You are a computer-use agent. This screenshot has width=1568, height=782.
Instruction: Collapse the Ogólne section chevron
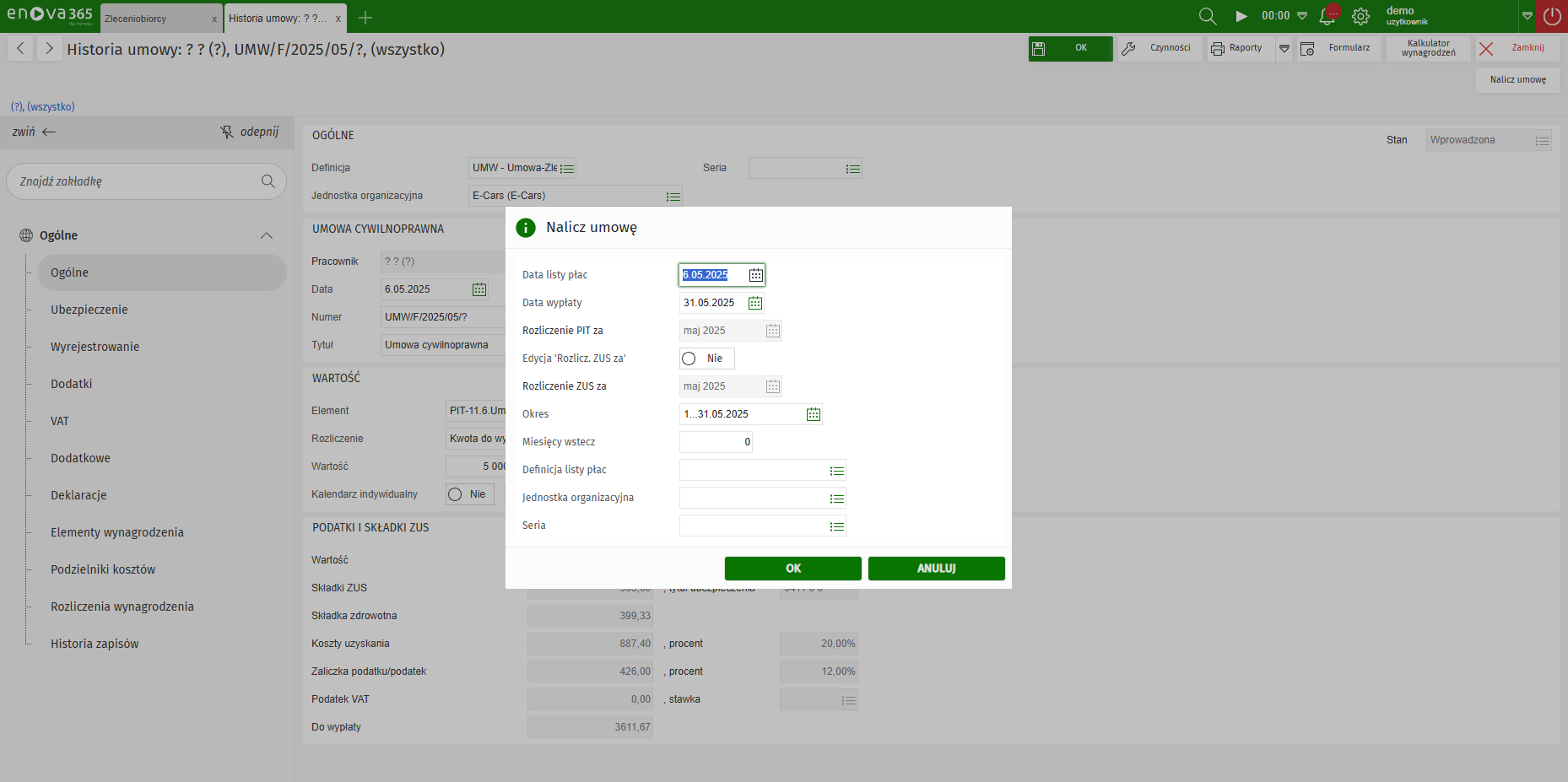pos(267,235)
